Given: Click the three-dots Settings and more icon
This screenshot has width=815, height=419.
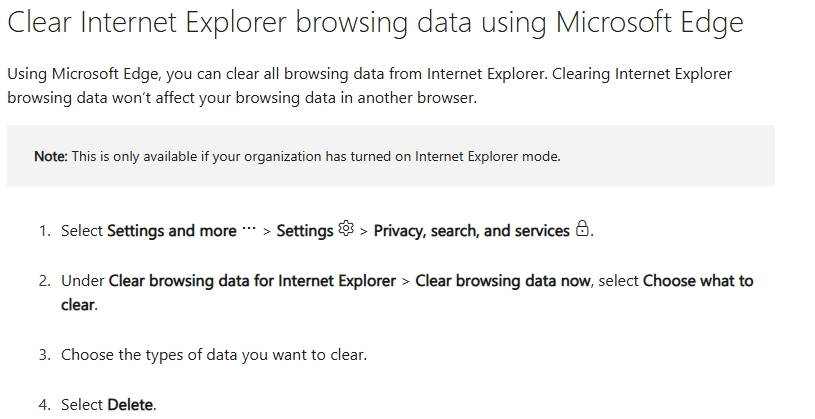Looking at the screenshot, I should (249, 229).
